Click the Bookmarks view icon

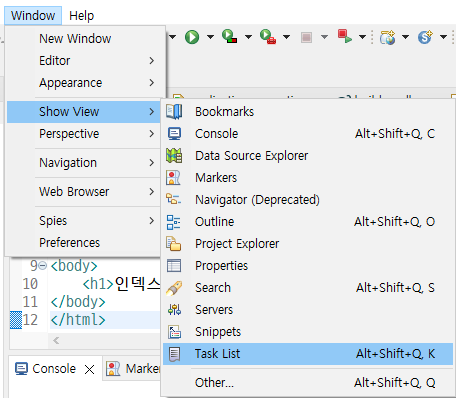pyautogui.click(x=174, y=112)
